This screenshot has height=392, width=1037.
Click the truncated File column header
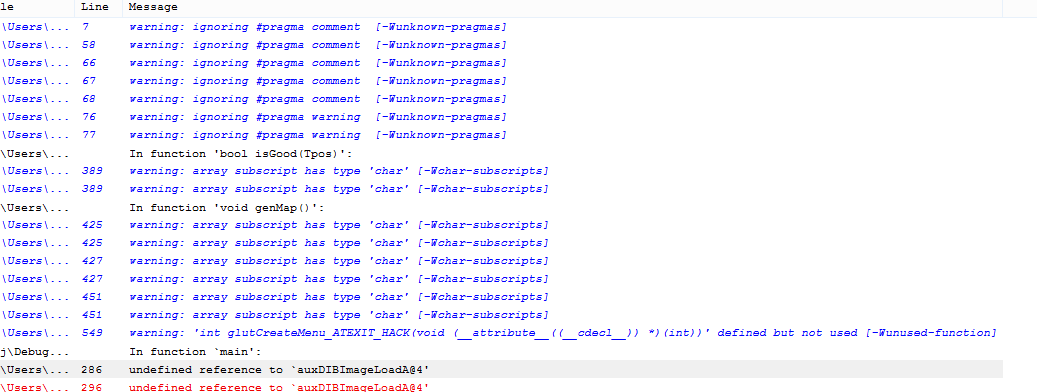coord(37,7)
